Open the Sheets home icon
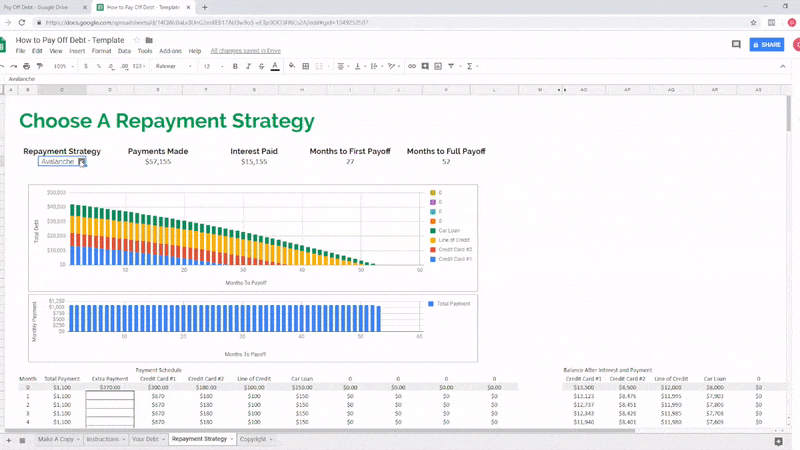The image size is (800, 450). point(3,44)
